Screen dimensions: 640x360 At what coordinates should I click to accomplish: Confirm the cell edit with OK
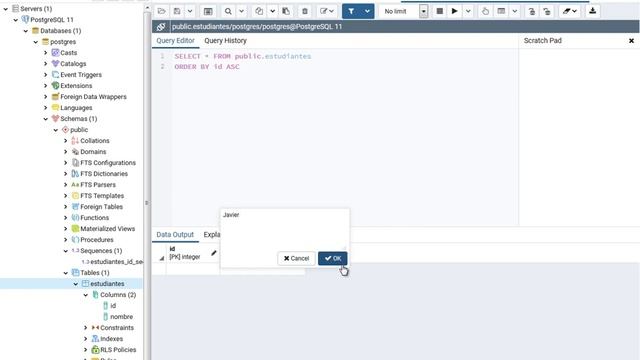[x=333, y=258]
